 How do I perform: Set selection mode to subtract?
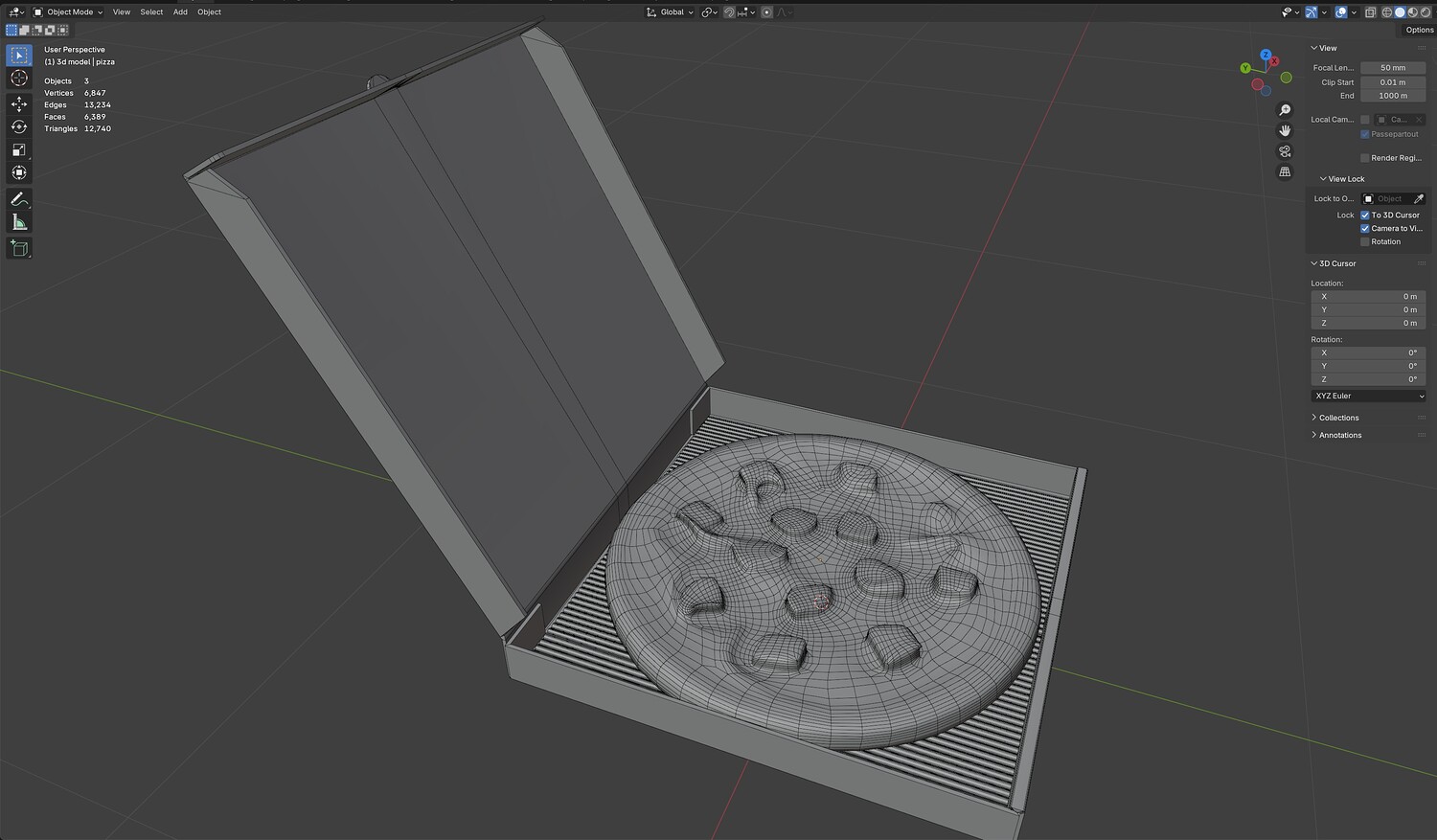tap(36, 31)
